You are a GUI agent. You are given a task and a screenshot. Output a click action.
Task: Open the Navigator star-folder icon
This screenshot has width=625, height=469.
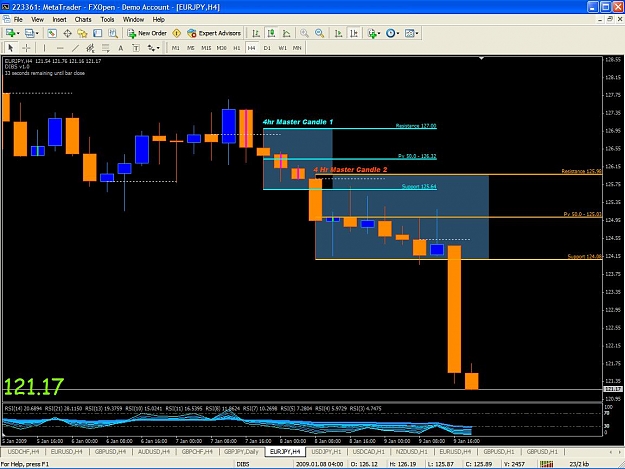point(83,33)
